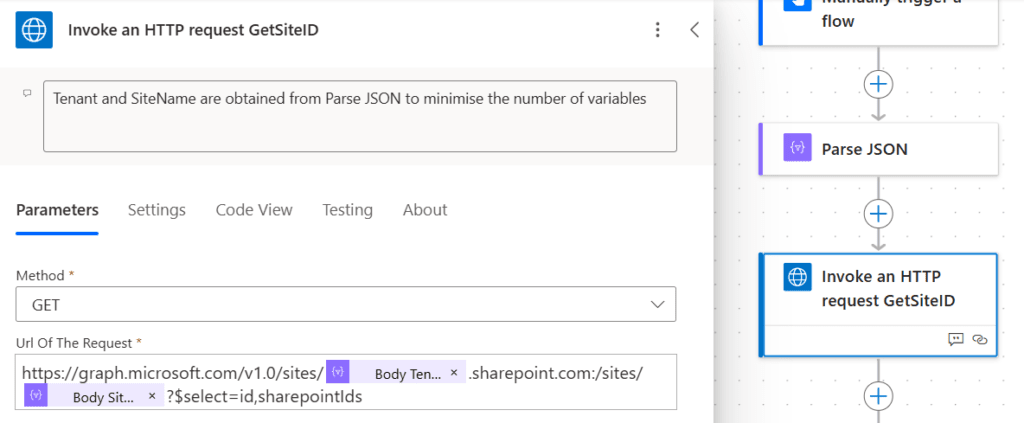Collapse the action panel with the chevron
1024x423 pixels.
[x=695, y=30]
